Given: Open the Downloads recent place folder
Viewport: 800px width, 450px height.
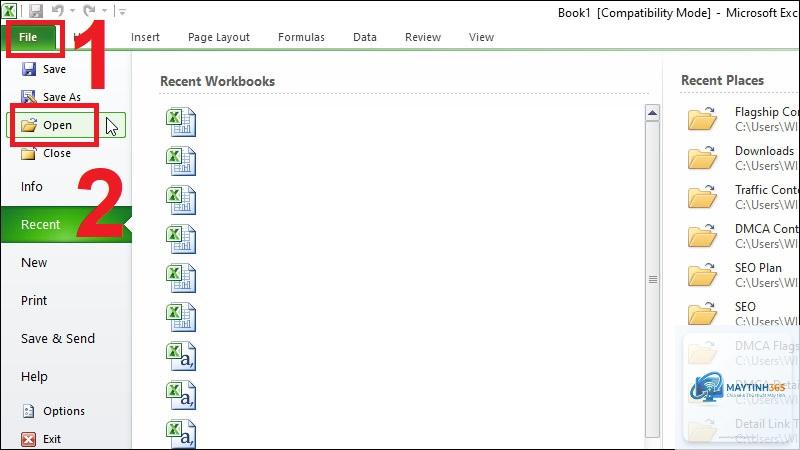Looking at the screenshot, I should (702, 158).
